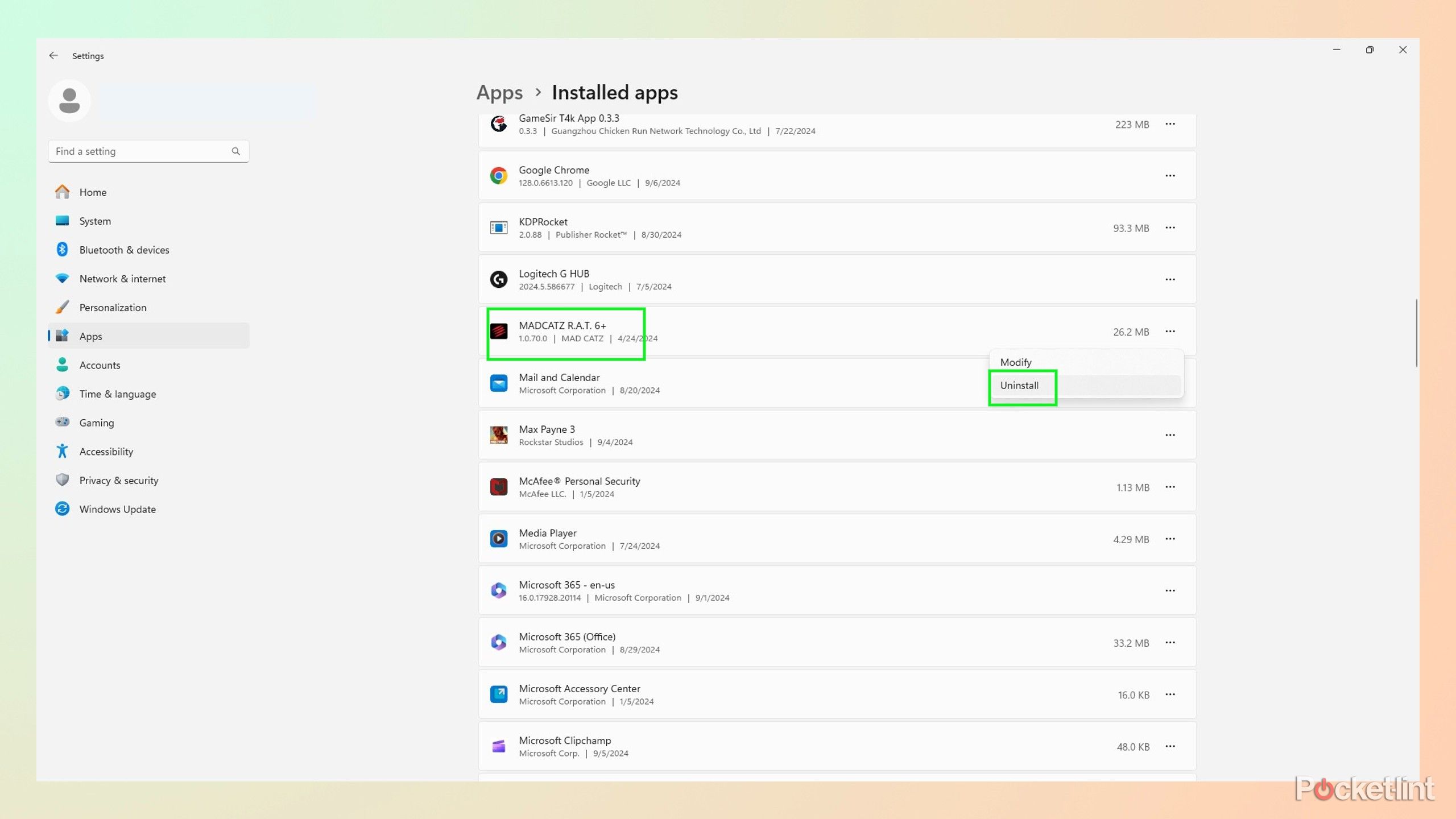Click the MADCATZ app icon
1456x819 pixels.
pyautogui.click(x=499, y=331)
